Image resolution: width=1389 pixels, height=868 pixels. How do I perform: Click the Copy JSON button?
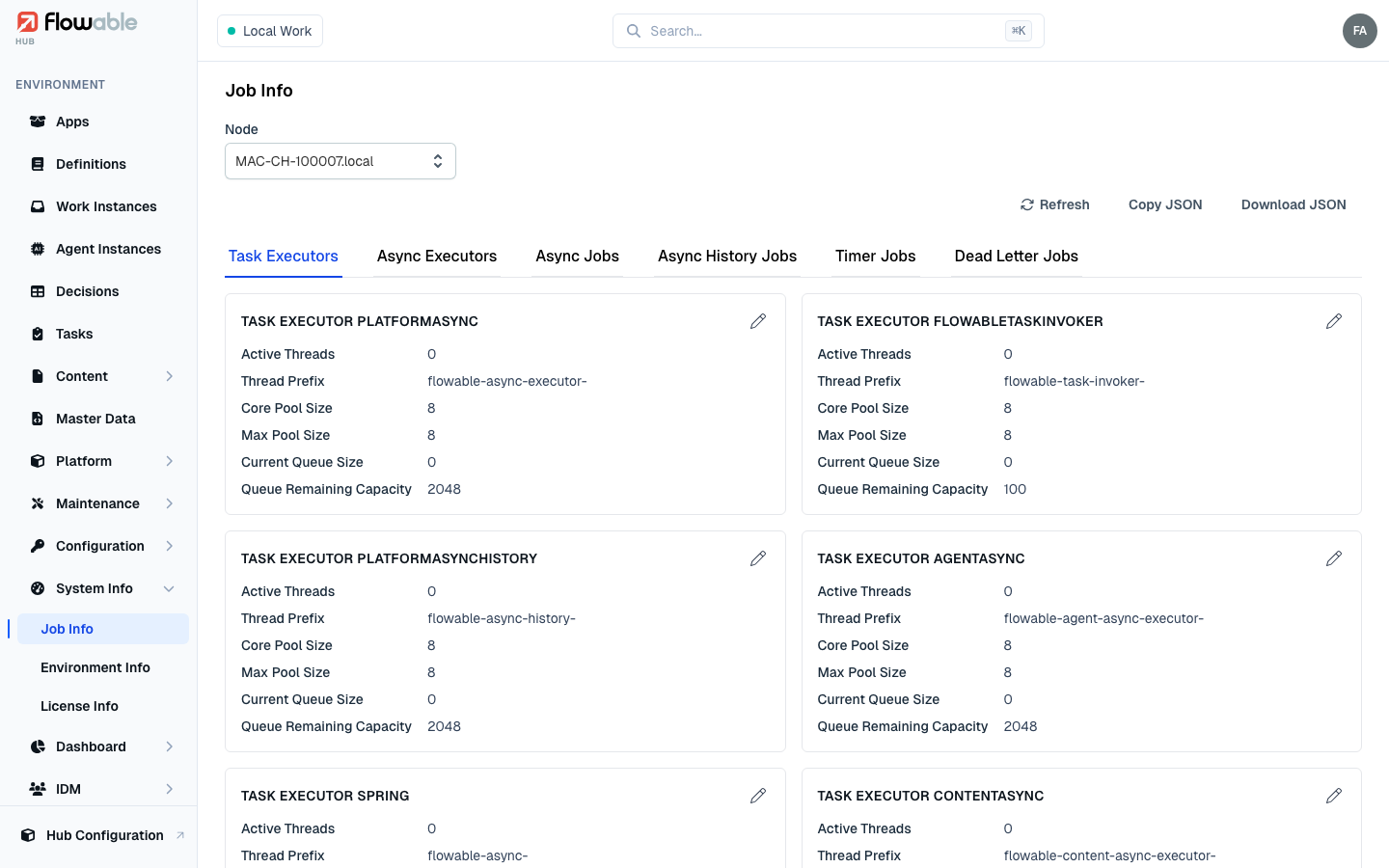pyautogui.click(x=1165, y=204)
